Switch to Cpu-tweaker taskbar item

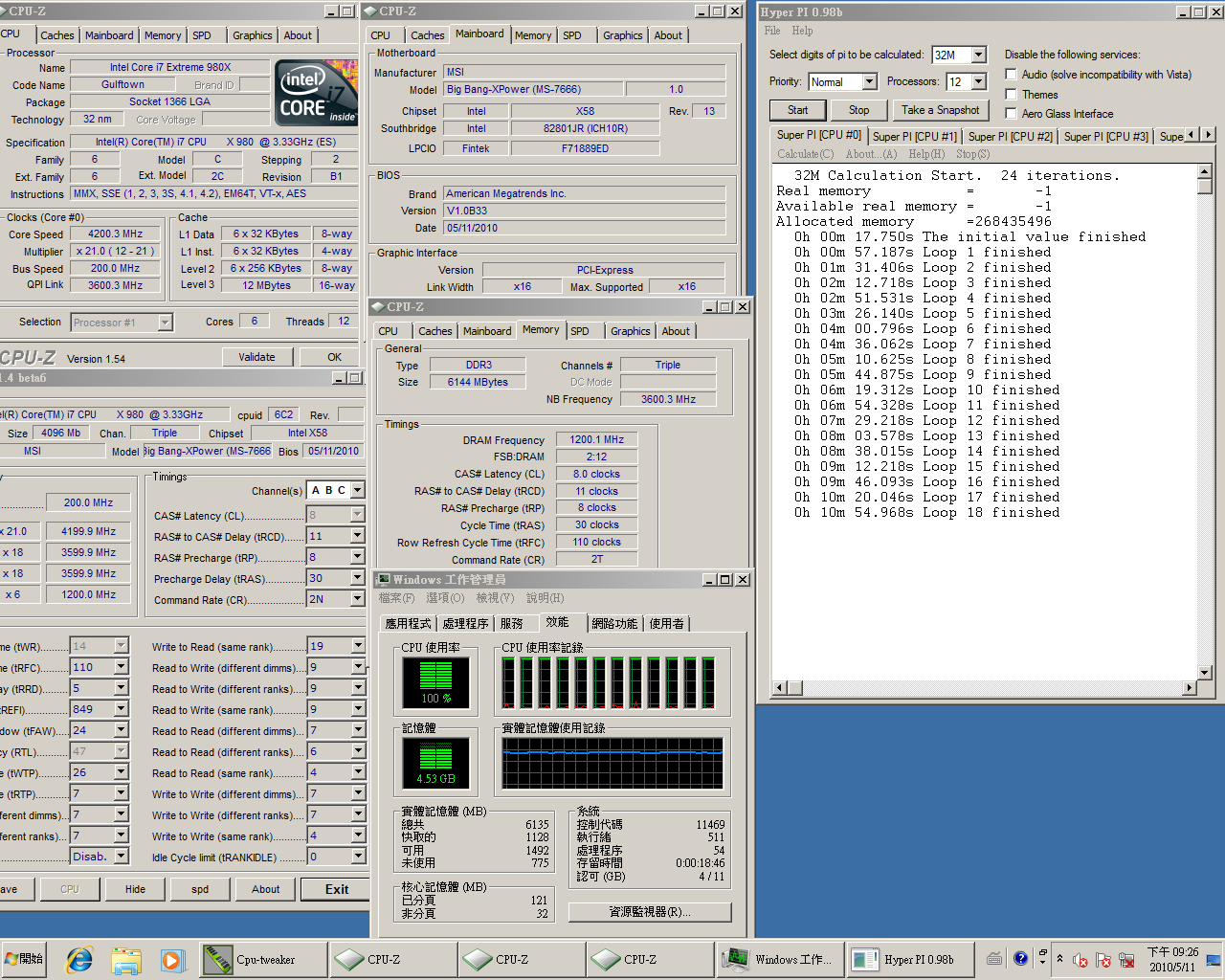pyautogui.click(x=263, y=959)
